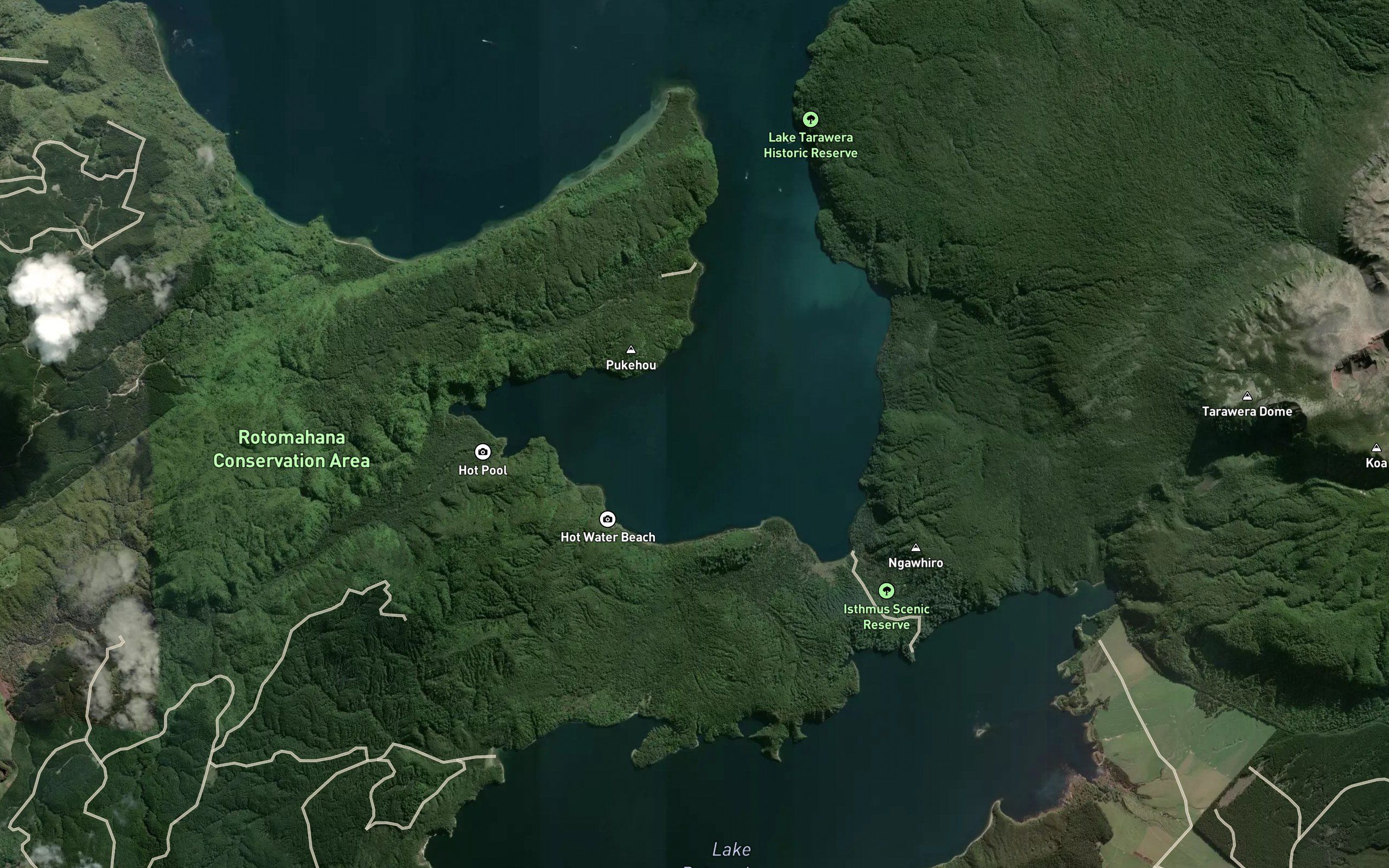Click the Pukehou peak triangle marker
Image resolution: width=1389 pixels, height=868 pixels.
tap(631, 349)
